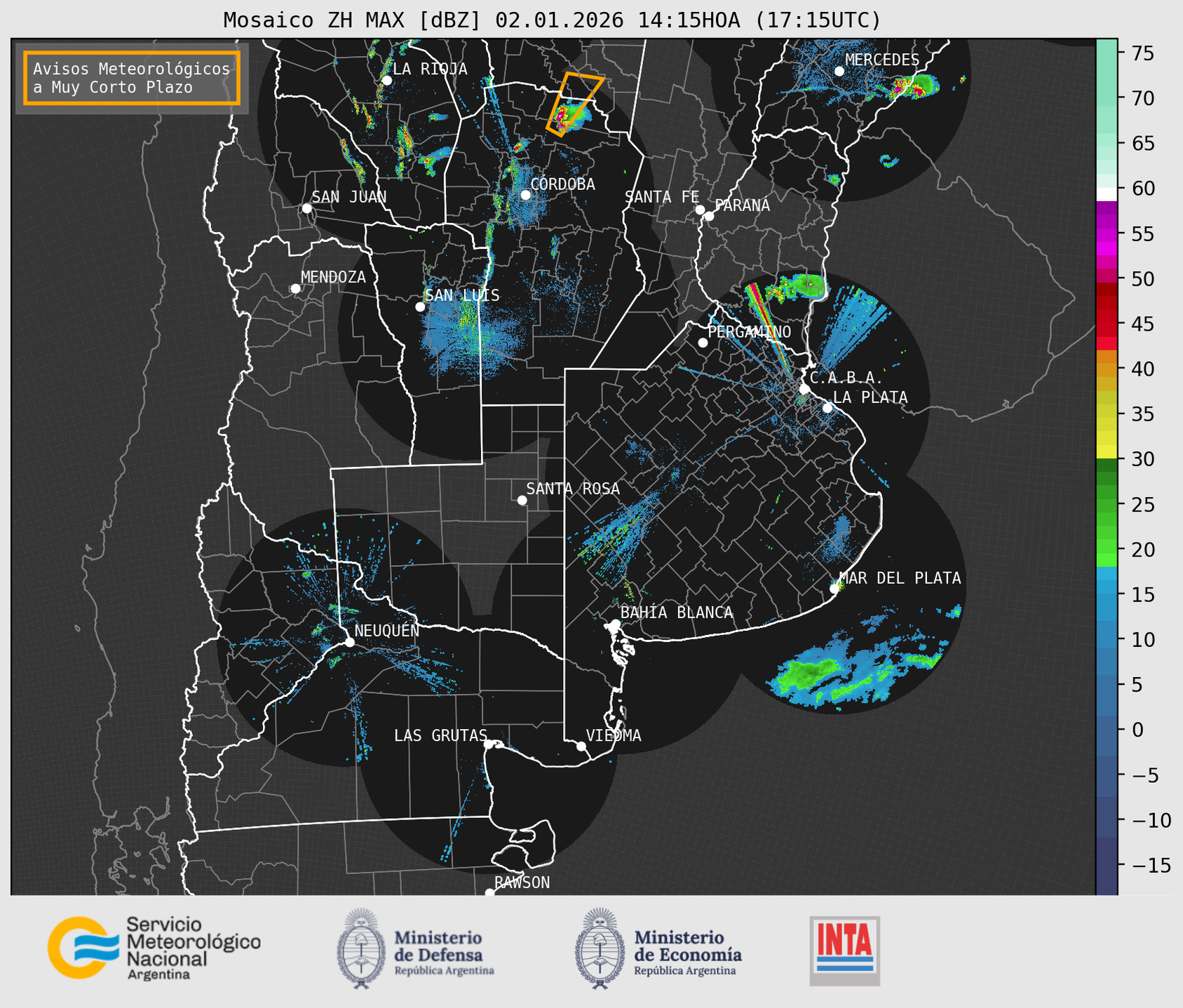
Task: Click the PARANA city label
Action: [x=742, y=205]
